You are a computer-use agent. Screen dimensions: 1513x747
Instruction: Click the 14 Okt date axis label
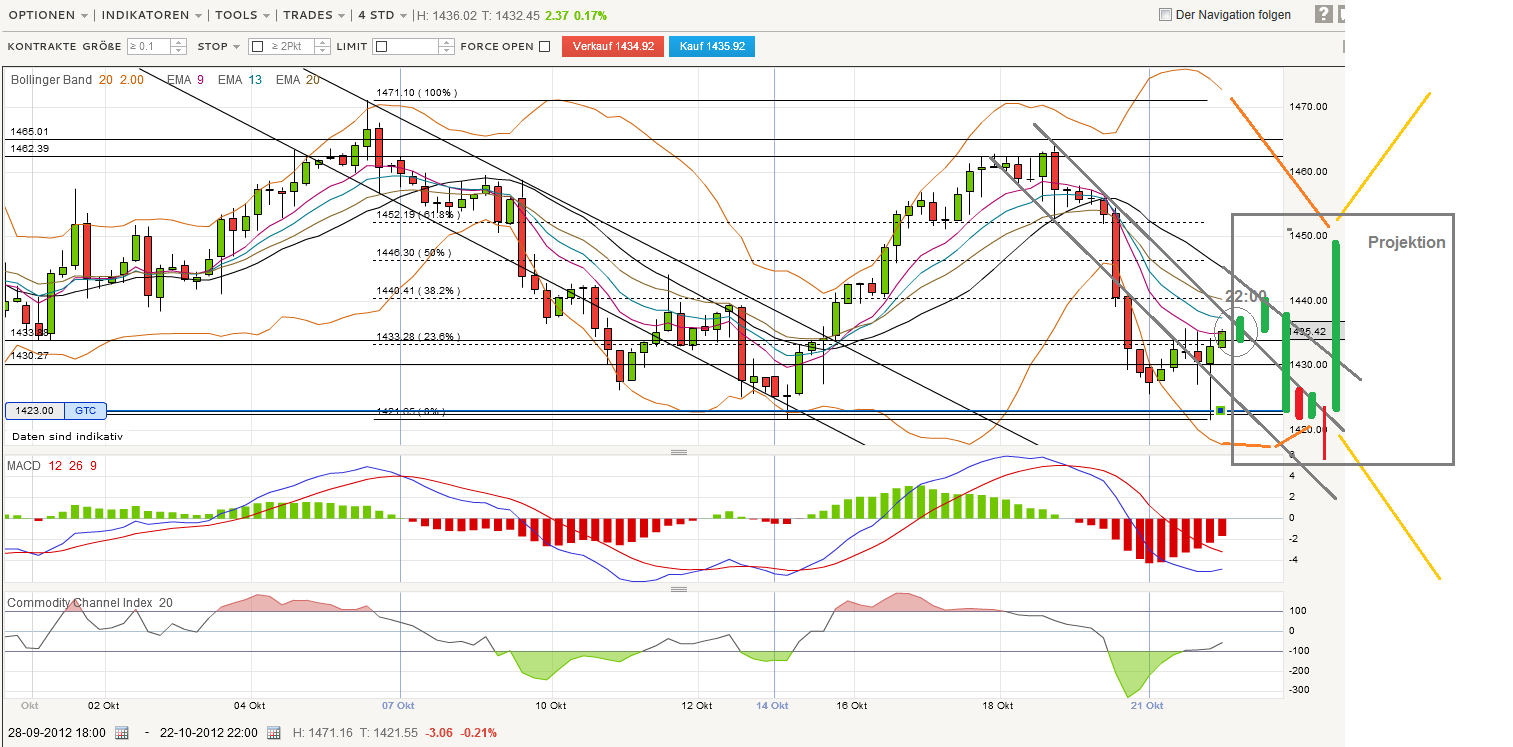(774, 705)
